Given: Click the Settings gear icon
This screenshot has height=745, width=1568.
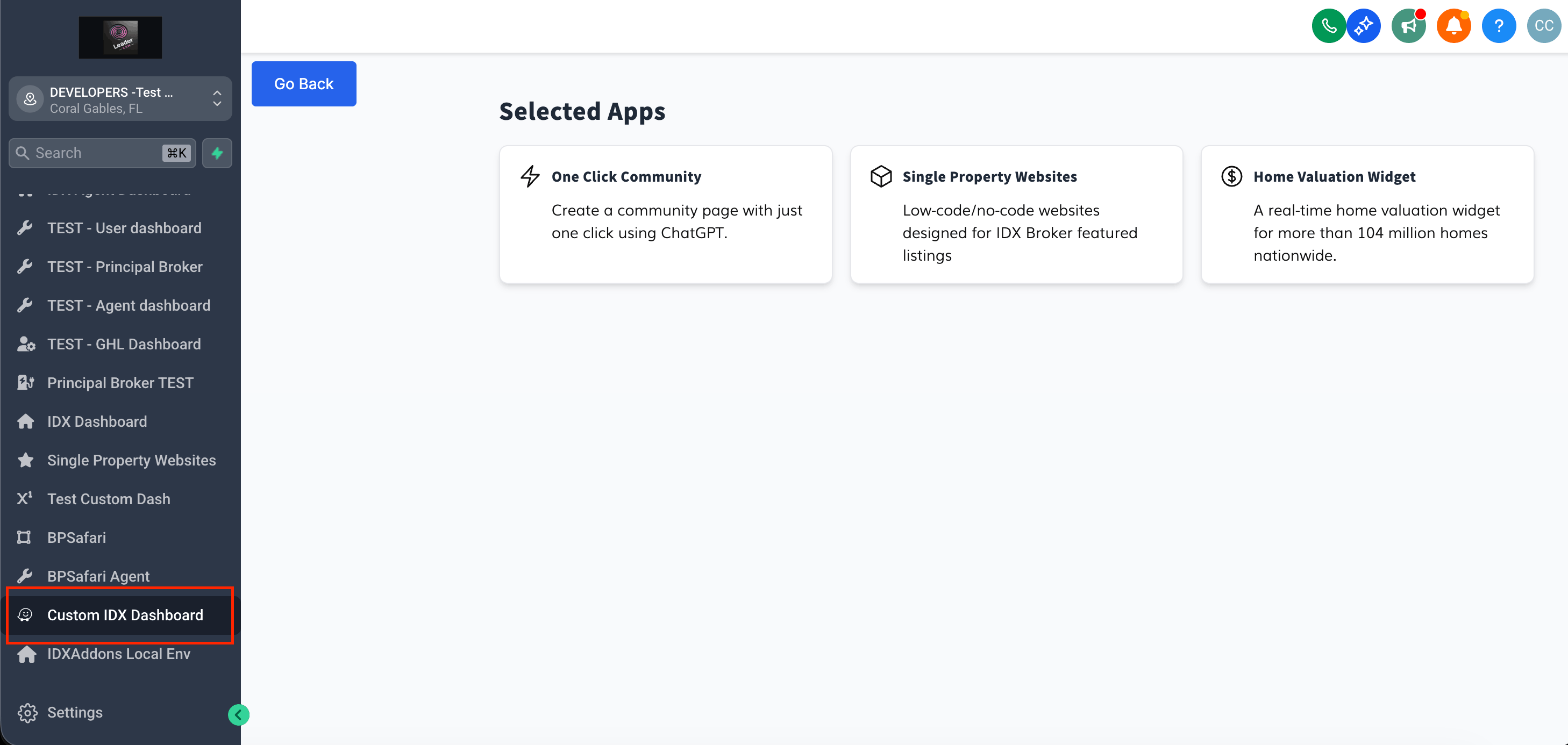Looking at the screenshot, I should [x=27, y=713].
